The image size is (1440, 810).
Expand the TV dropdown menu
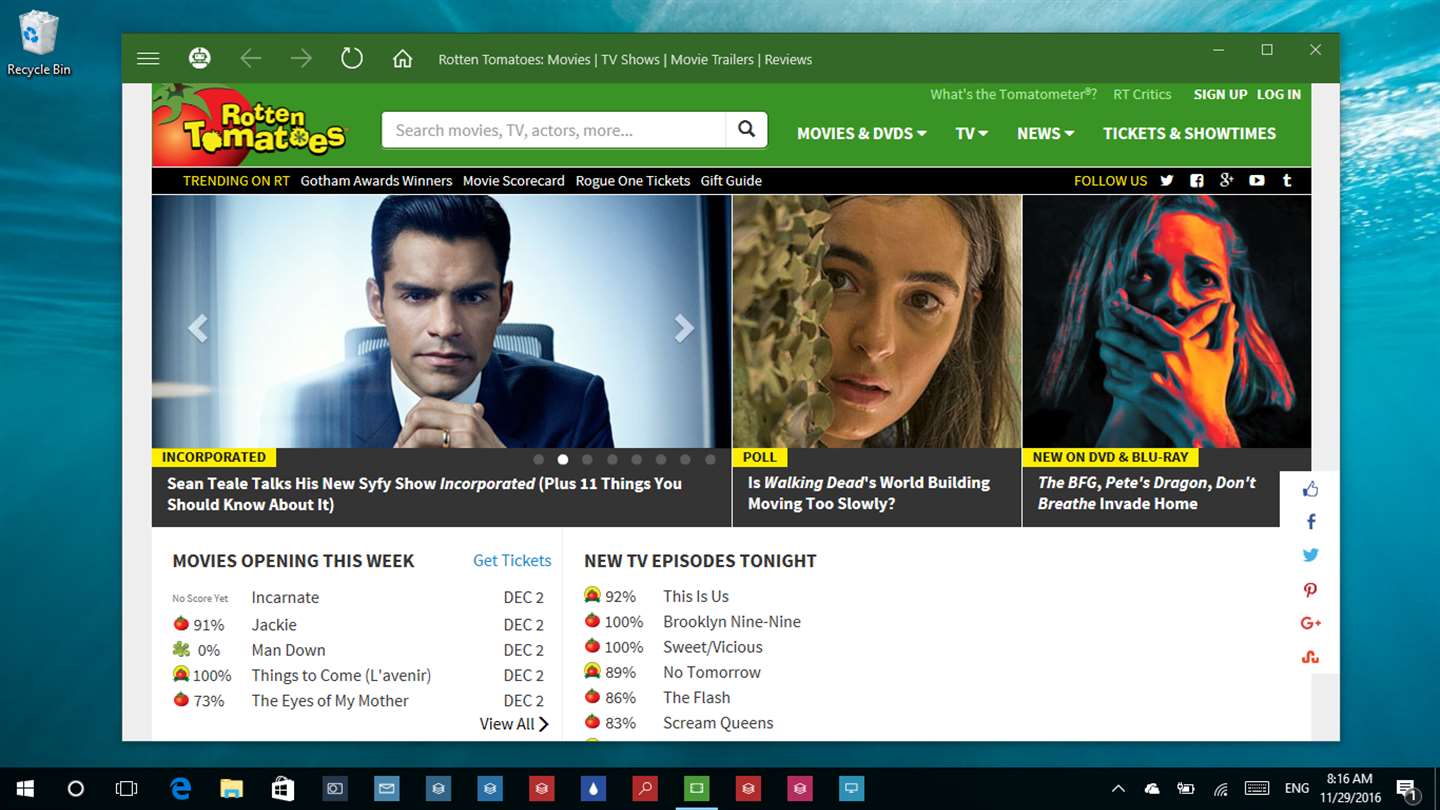pos(971,133)
